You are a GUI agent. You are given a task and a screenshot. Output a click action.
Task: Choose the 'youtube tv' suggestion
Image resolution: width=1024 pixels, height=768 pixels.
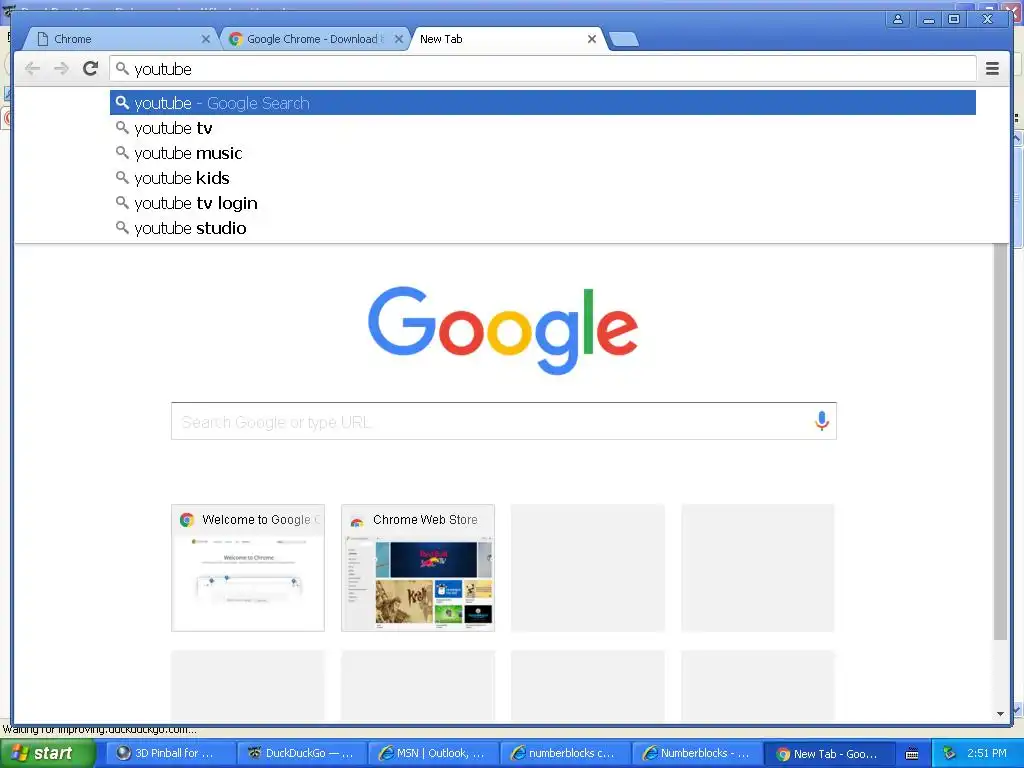point(543,128)
